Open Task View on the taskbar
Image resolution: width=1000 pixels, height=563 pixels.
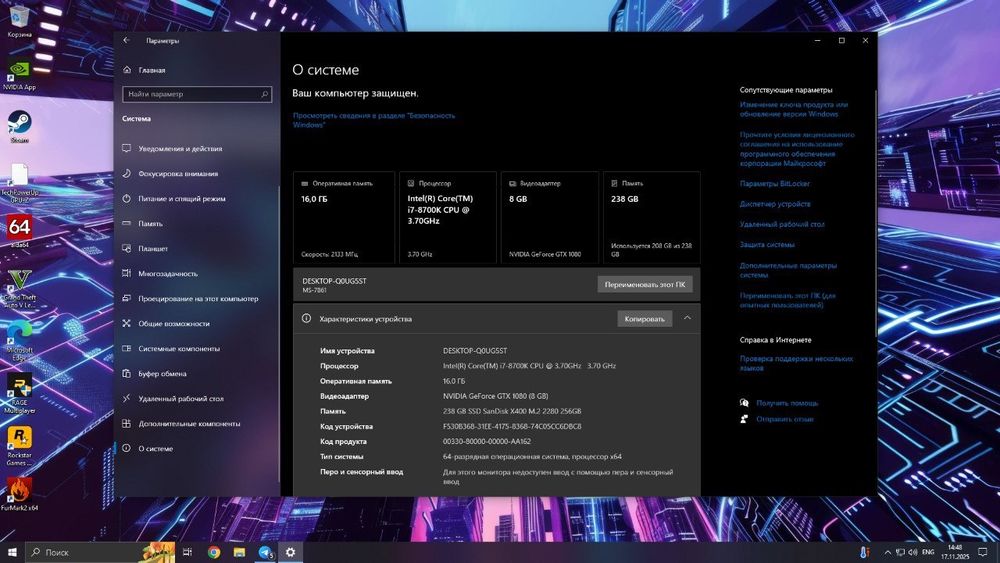(188, 552)
